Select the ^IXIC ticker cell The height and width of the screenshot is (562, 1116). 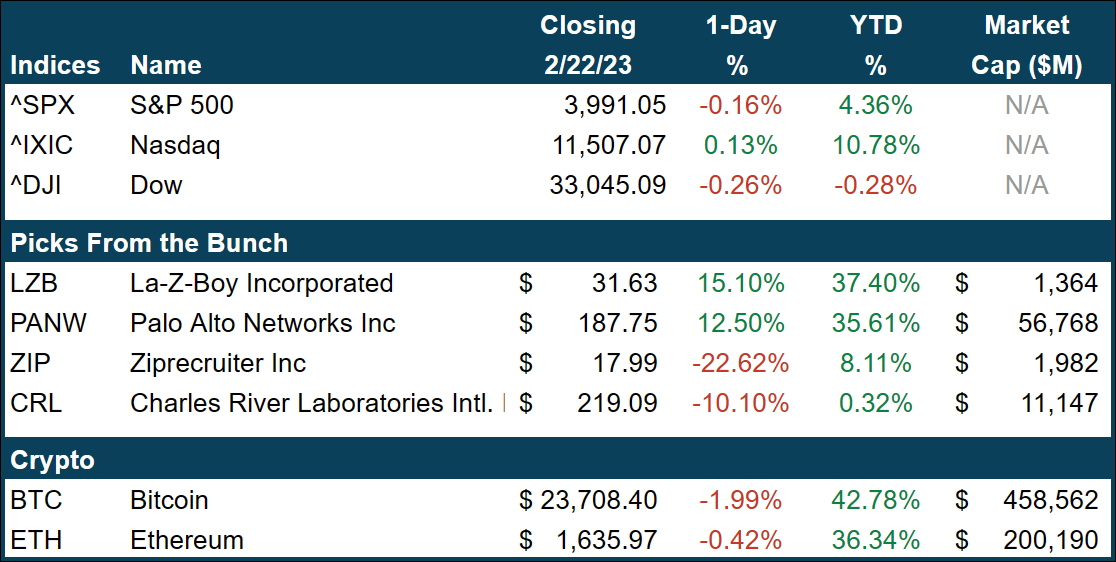41,145
